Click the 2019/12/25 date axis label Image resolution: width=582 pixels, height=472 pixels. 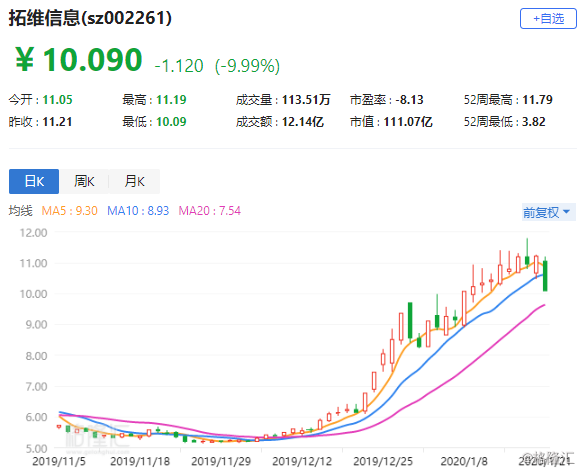[383, 461]
